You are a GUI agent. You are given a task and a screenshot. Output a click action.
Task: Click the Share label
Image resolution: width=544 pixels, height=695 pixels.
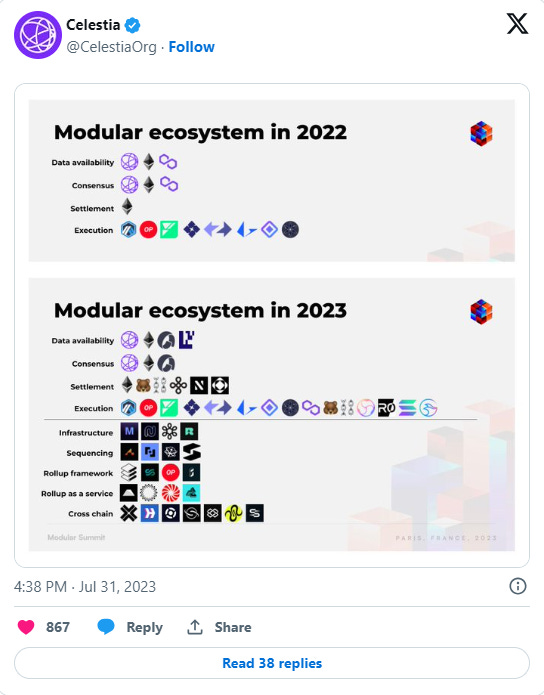tap(233, 627)
